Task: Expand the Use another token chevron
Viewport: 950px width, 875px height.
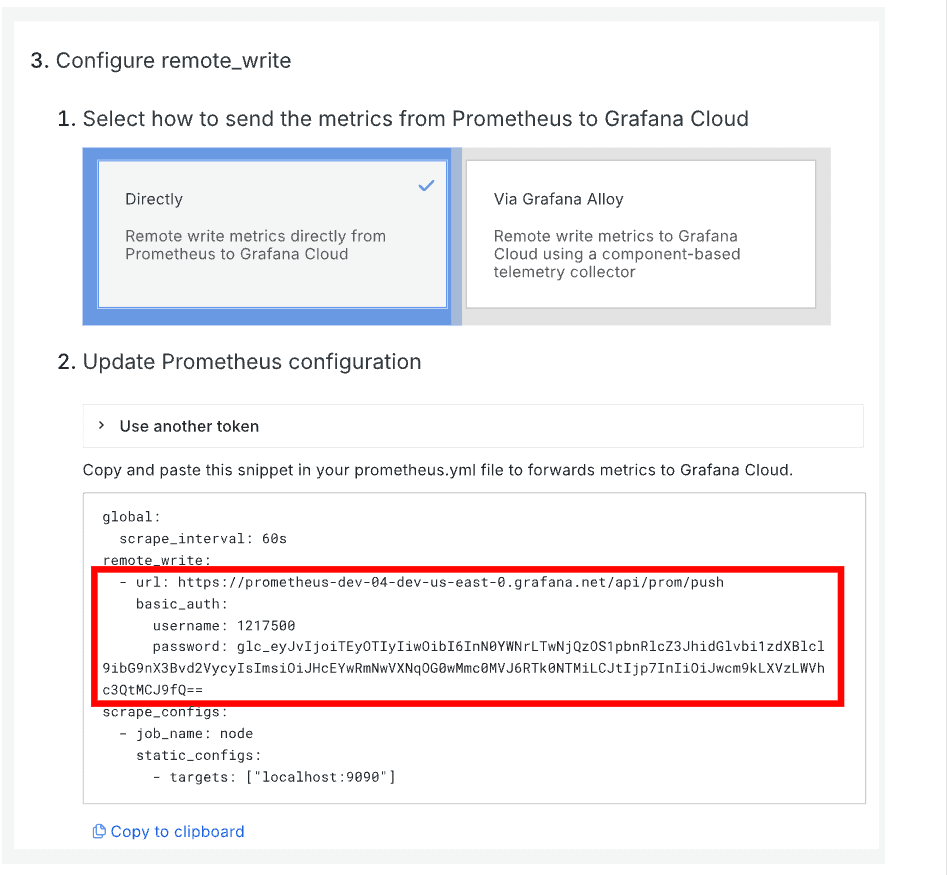Action: coord(101,426)
